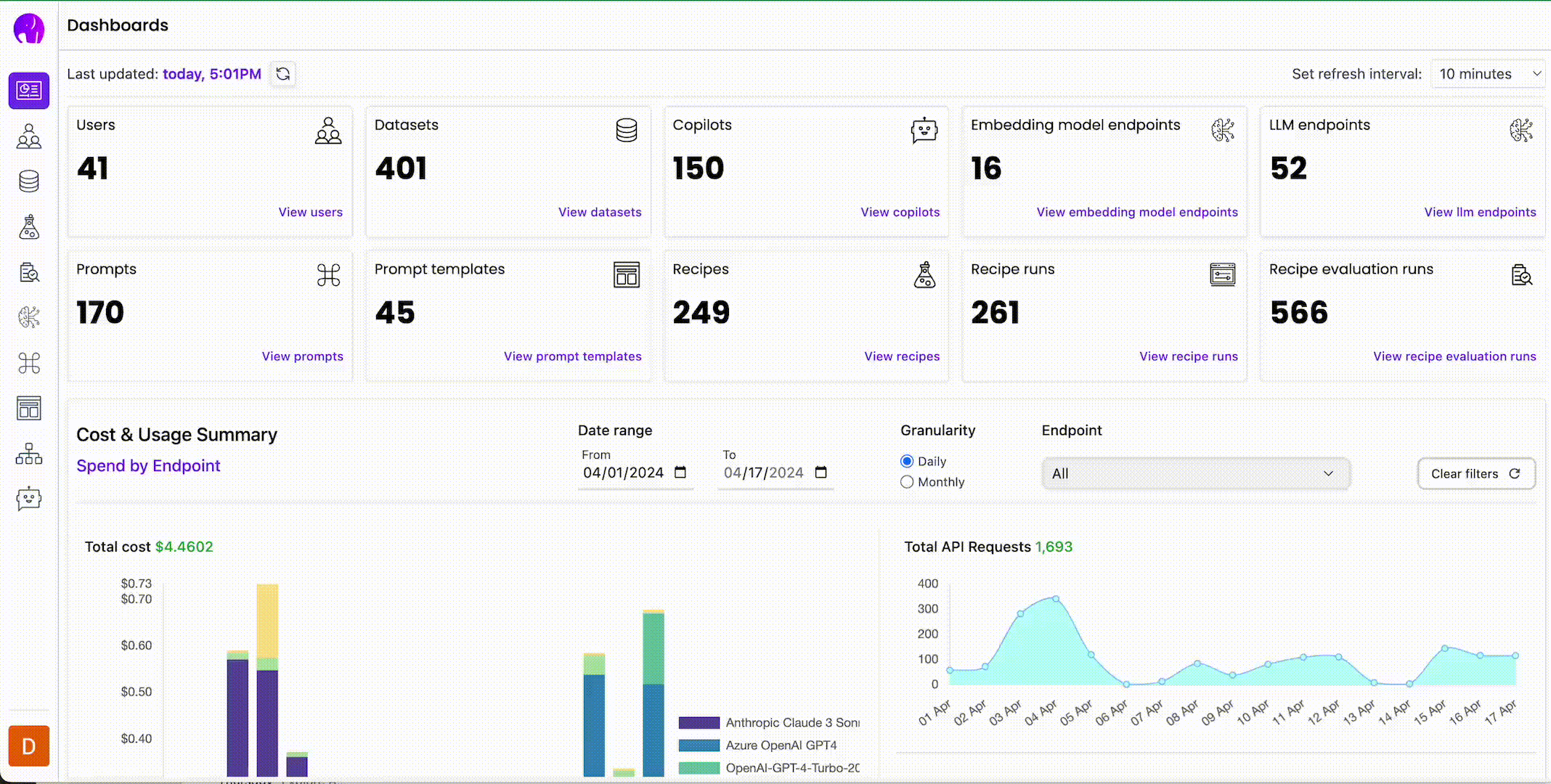Open Recipes via the flask sidebar icon
1551x784 pixels.
(29, 226)
